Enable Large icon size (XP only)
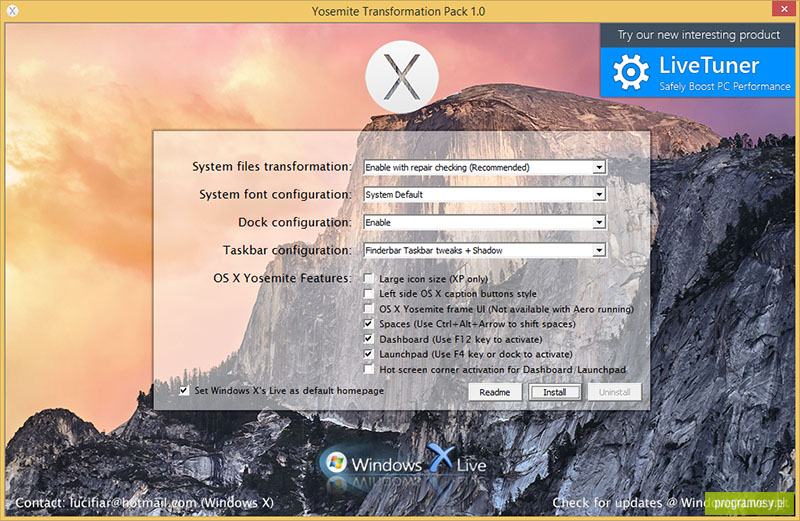800x521 pixels. (368, 278)
